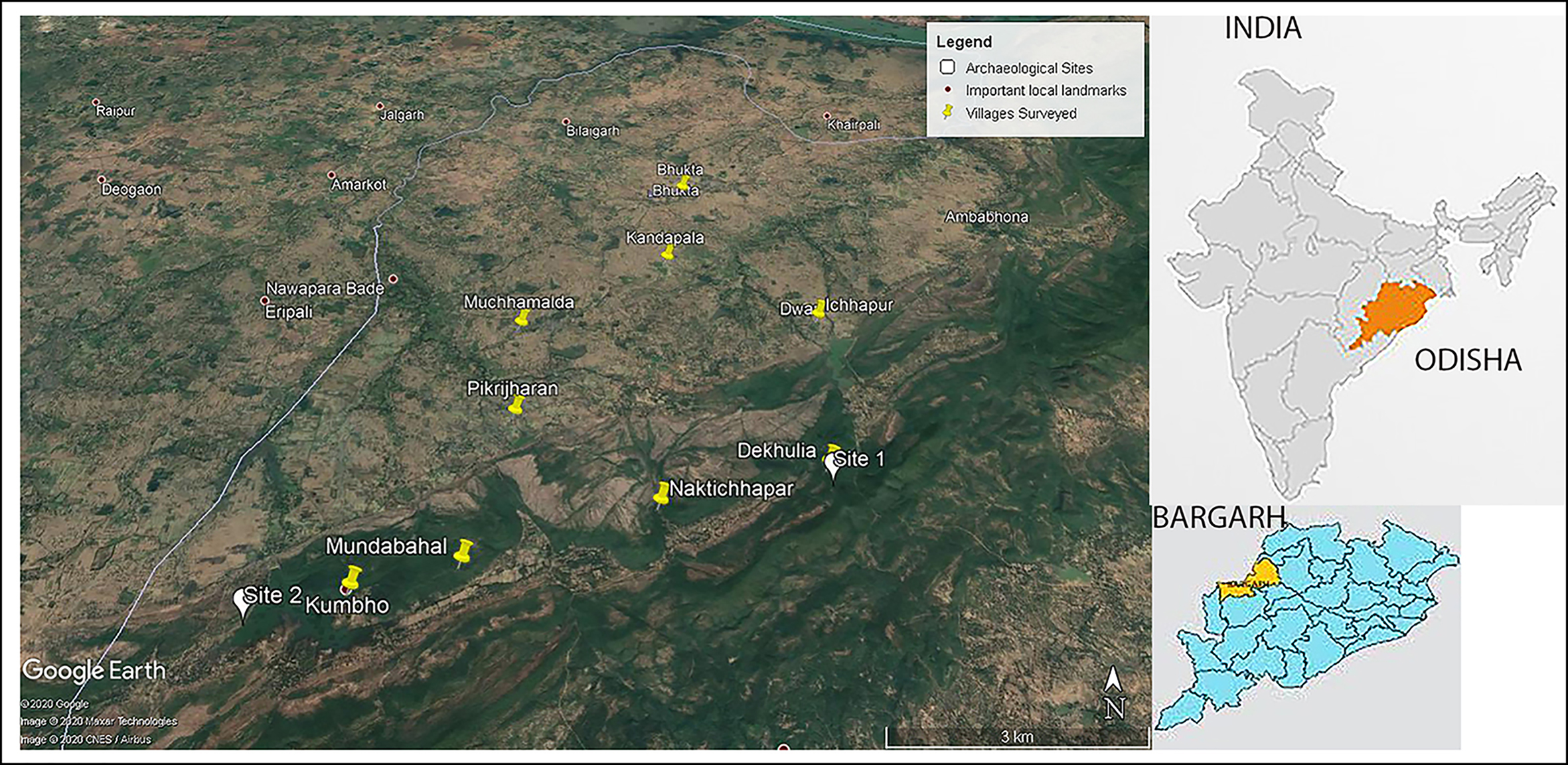Click the yellow pushpin at Pikrijharan
The width and height of the screenshot is (1568, 765).
point(516,404)
